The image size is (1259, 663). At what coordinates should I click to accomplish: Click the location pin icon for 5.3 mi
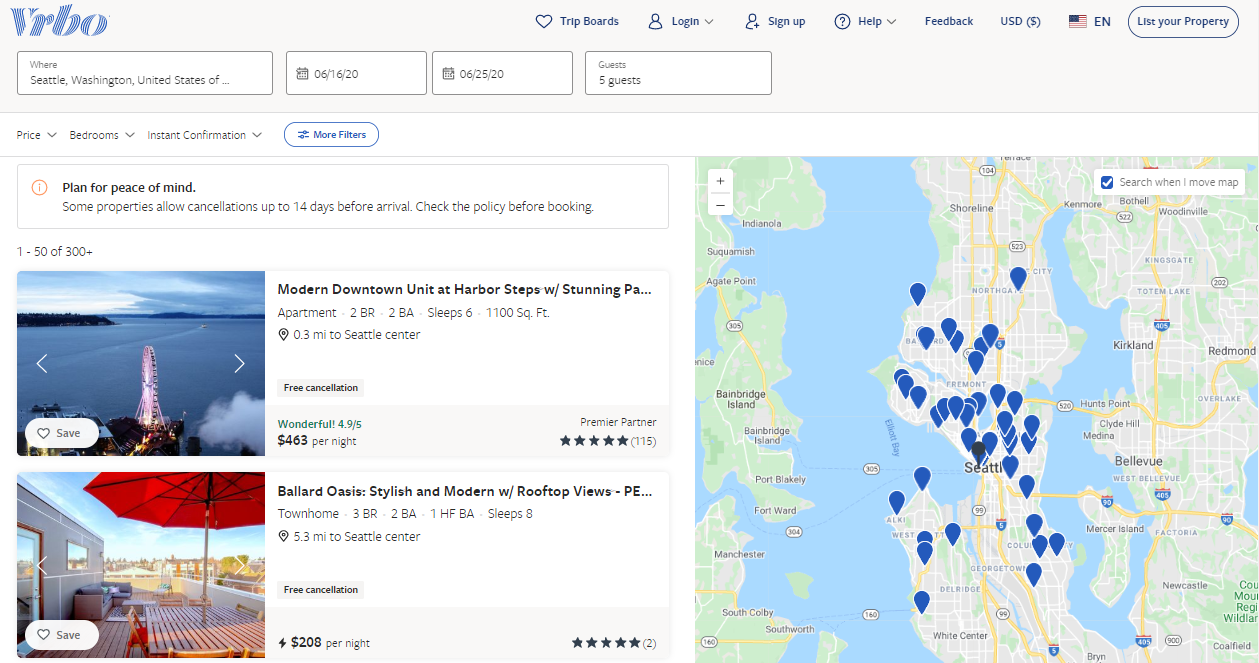[x=283, y=537]
